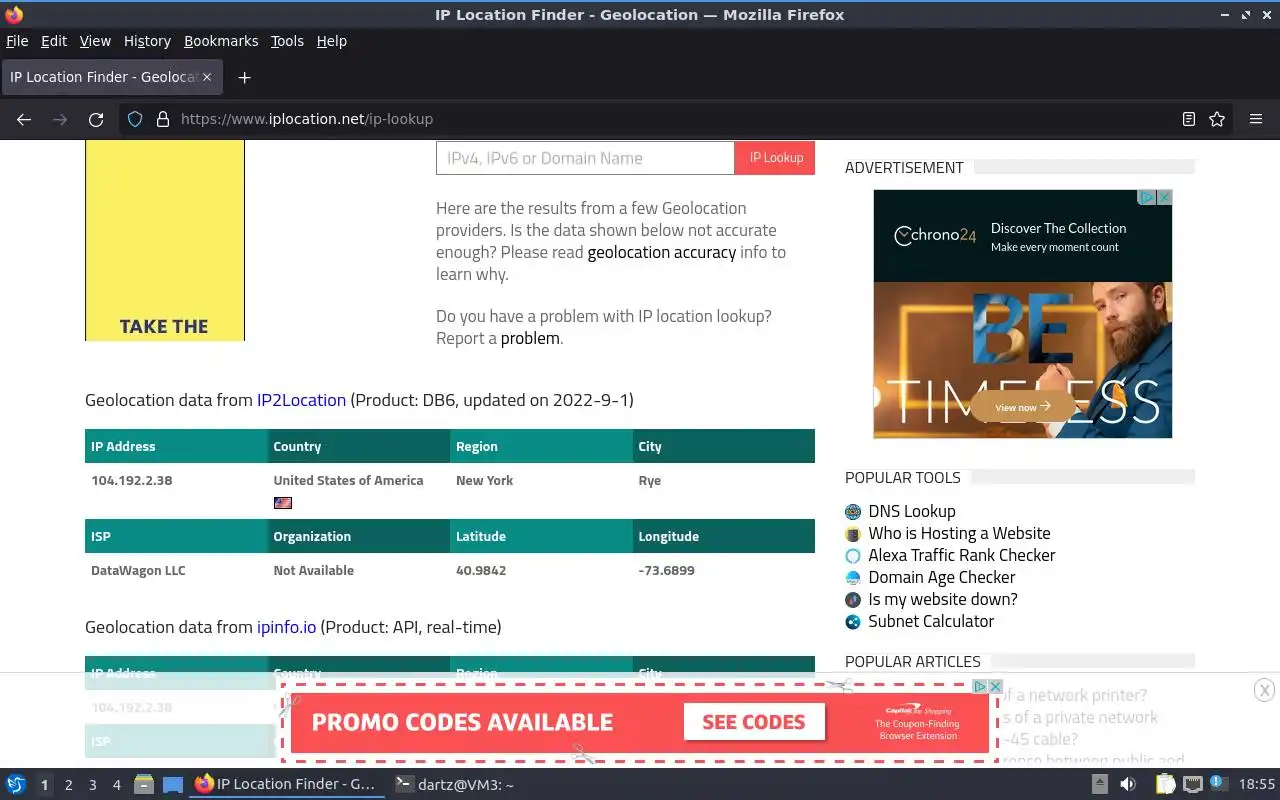Select latitude value 40.9842
Viewport: 1280px width, 800px height.
pos(481,570)
